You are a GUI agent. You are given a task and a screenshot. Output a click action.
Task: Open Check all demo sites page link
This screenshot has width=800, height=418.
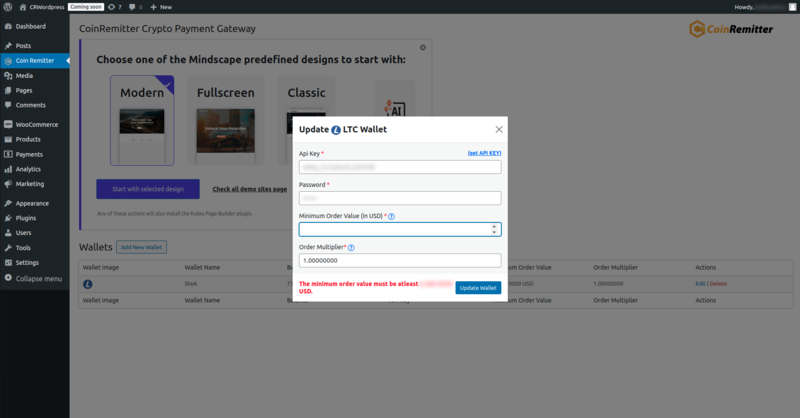point(249,189)
